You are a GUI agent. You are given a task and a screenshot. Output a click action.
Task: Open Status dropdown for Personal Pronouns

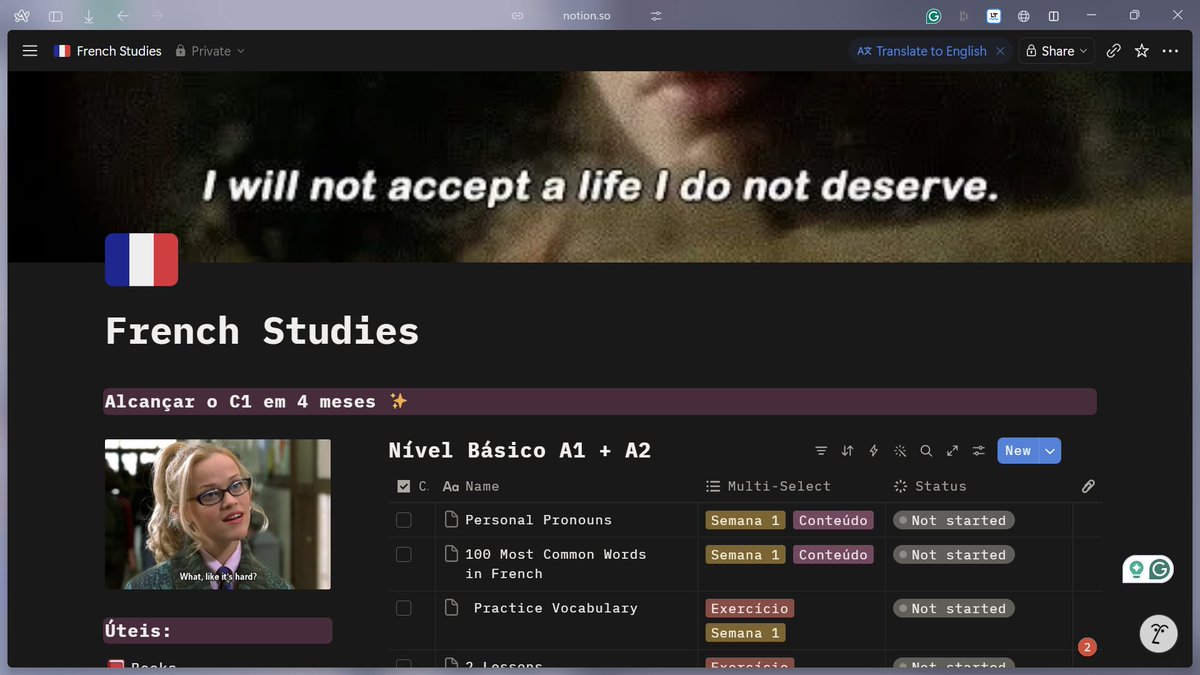click(x=953, y=520)
